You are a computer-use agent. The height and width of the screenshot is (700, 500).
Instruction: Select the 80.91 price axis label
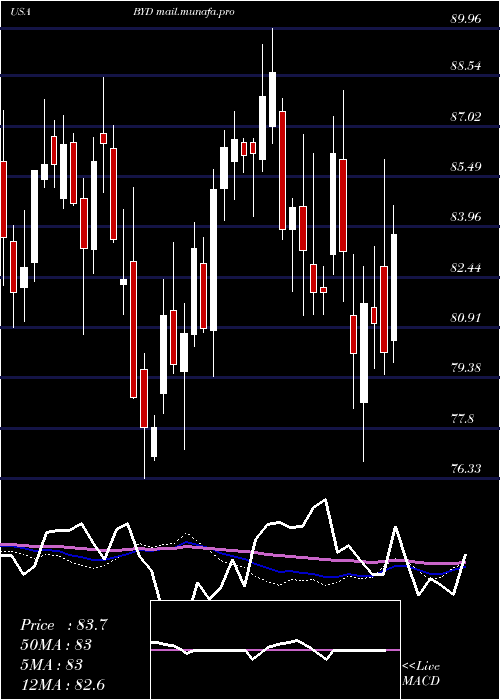(466, 318)
